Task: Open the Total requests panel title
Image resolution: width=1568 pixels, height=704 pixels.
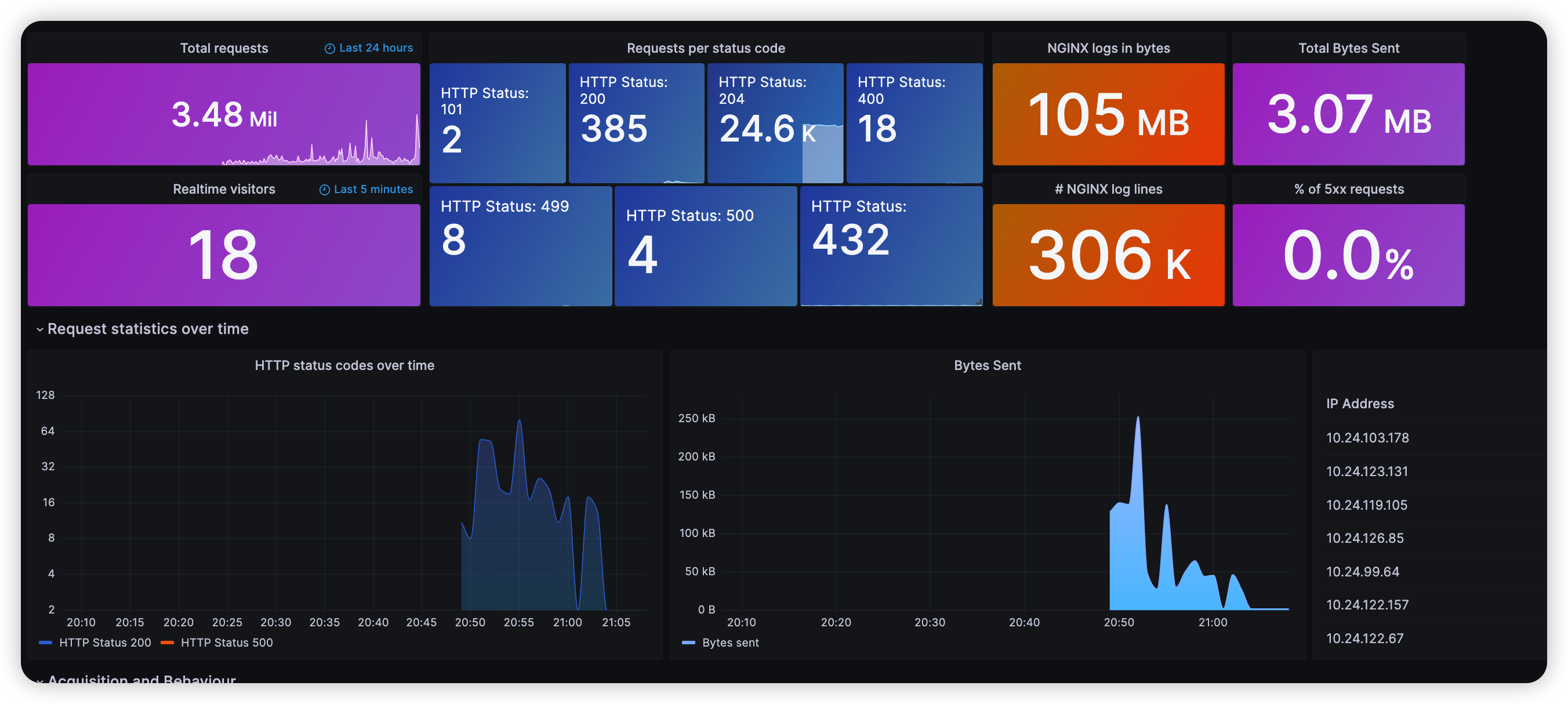Action: [224, 48]
